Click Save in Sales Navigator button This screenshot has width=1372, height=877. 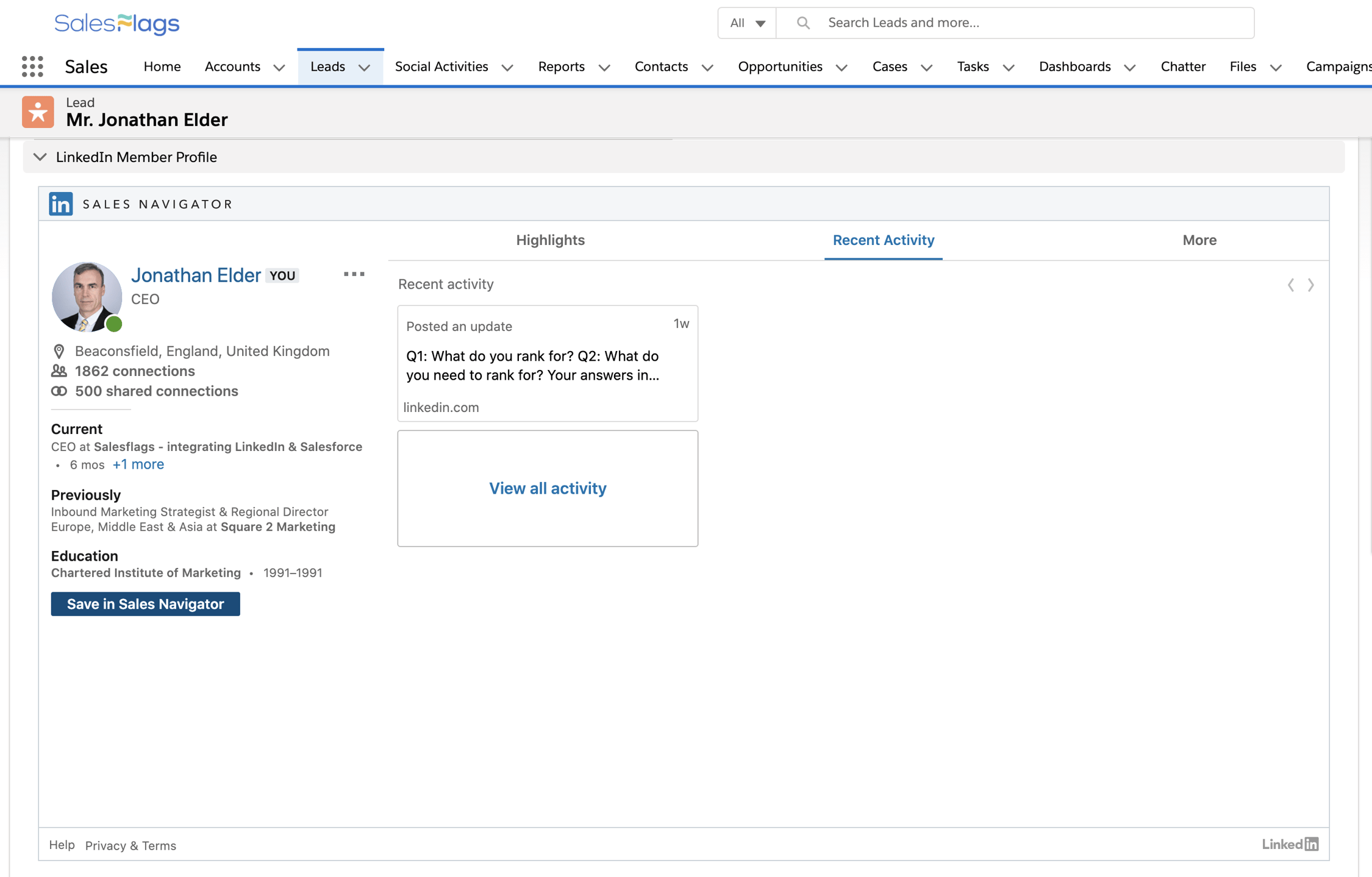(x=145, y=604)
